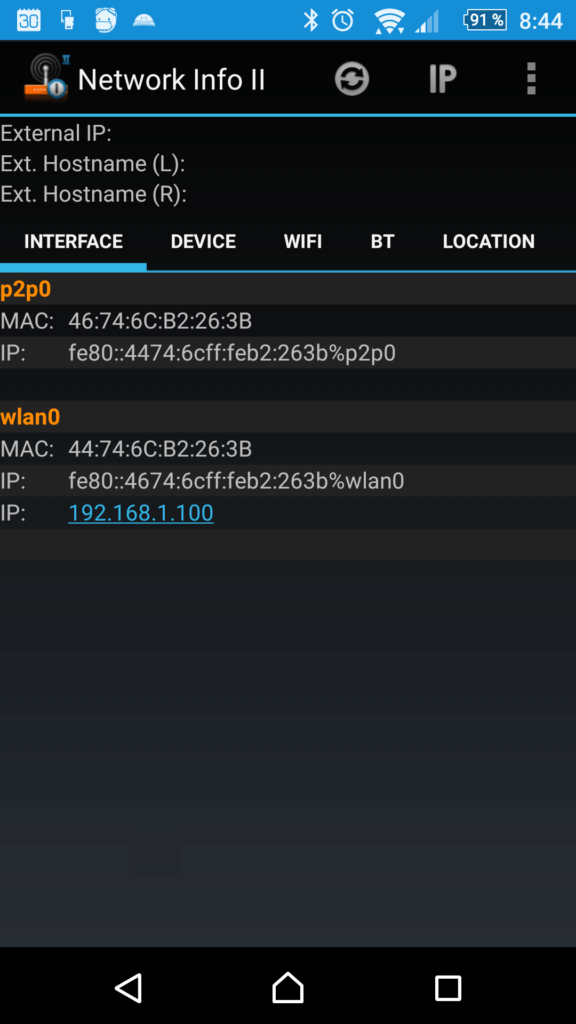Open the 192.168.1.100 IP link
The width and height of the screenshot is (576, 1024).
[x=141, y=513]
